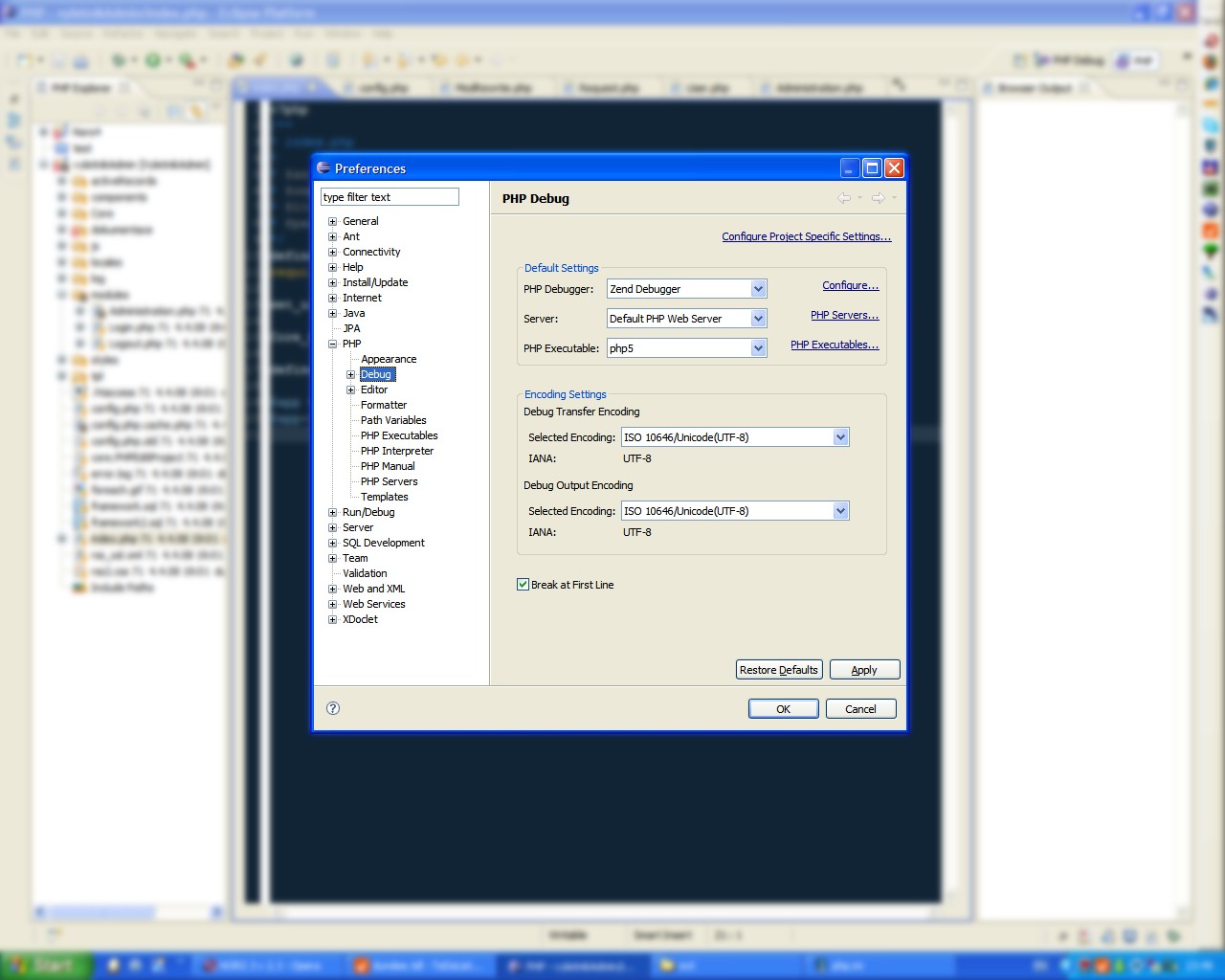Select the JPA preference category
Screen dimensions: 1225x980
pos(351,328)
